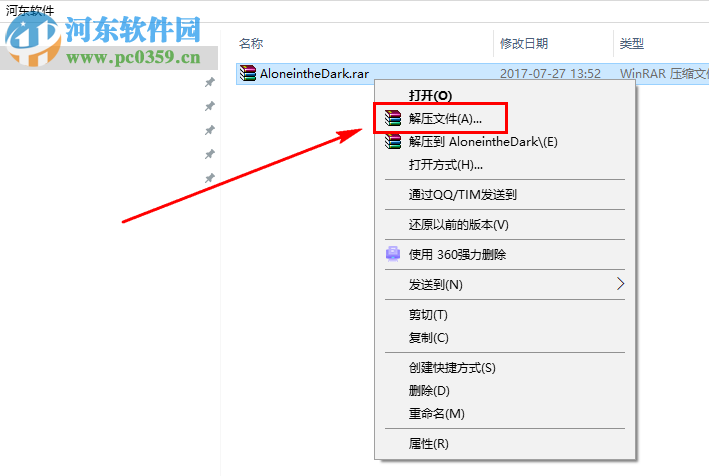Select 复制(C) from the context menu
709x476 pixels.
429,337
